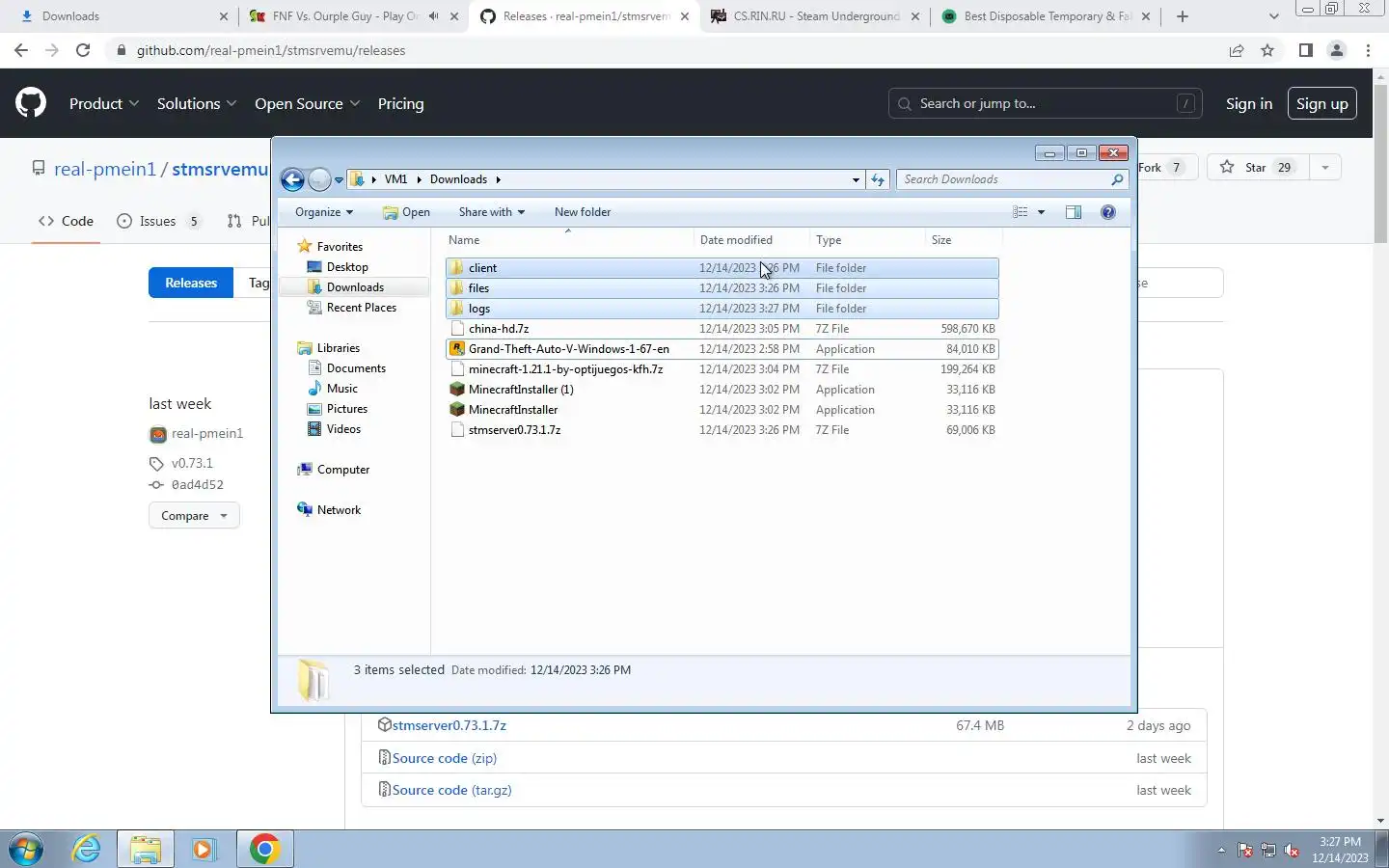Screen dimensions: 1389x868
Task: Select stmserver0.73.1.7z file in Explorer
Action: coord(722,430)
